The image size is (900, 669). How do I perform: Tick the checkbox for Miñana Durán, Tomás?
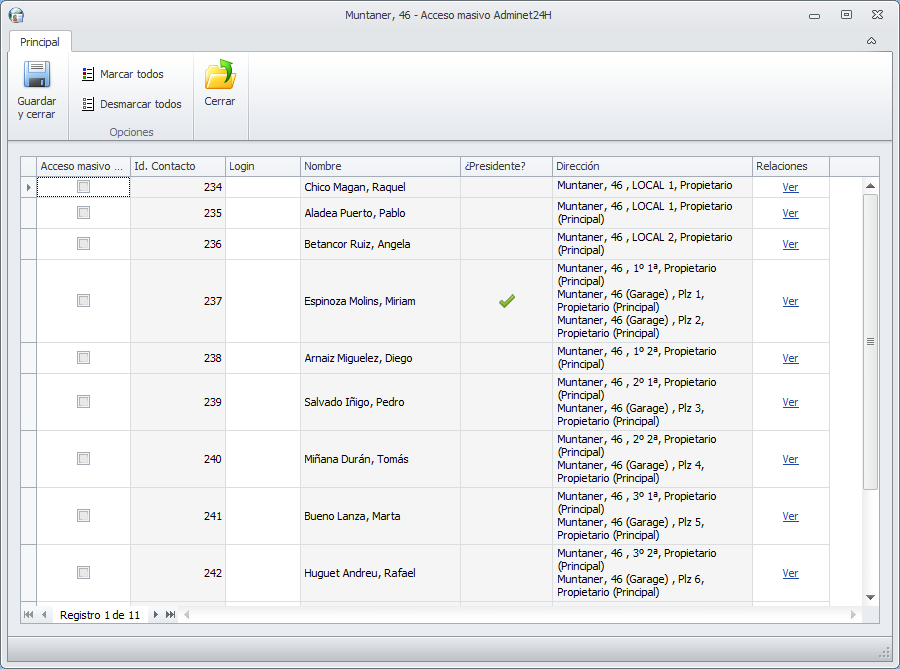[83, 458]
